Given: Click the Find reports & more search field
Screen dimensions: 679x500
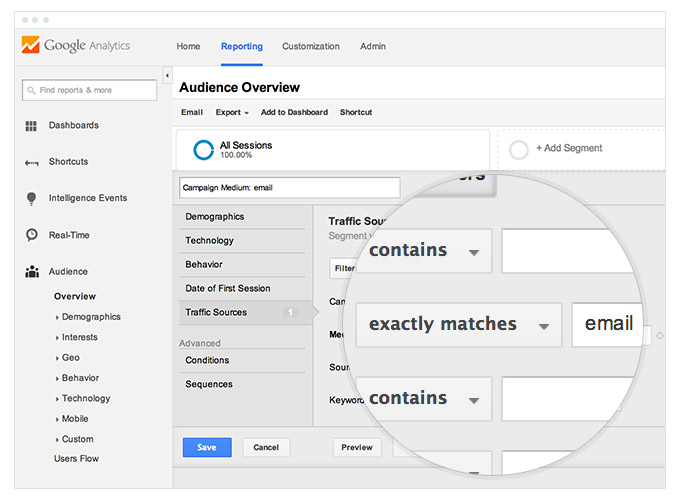Looking at the screenshot, I should click(90, 90).
